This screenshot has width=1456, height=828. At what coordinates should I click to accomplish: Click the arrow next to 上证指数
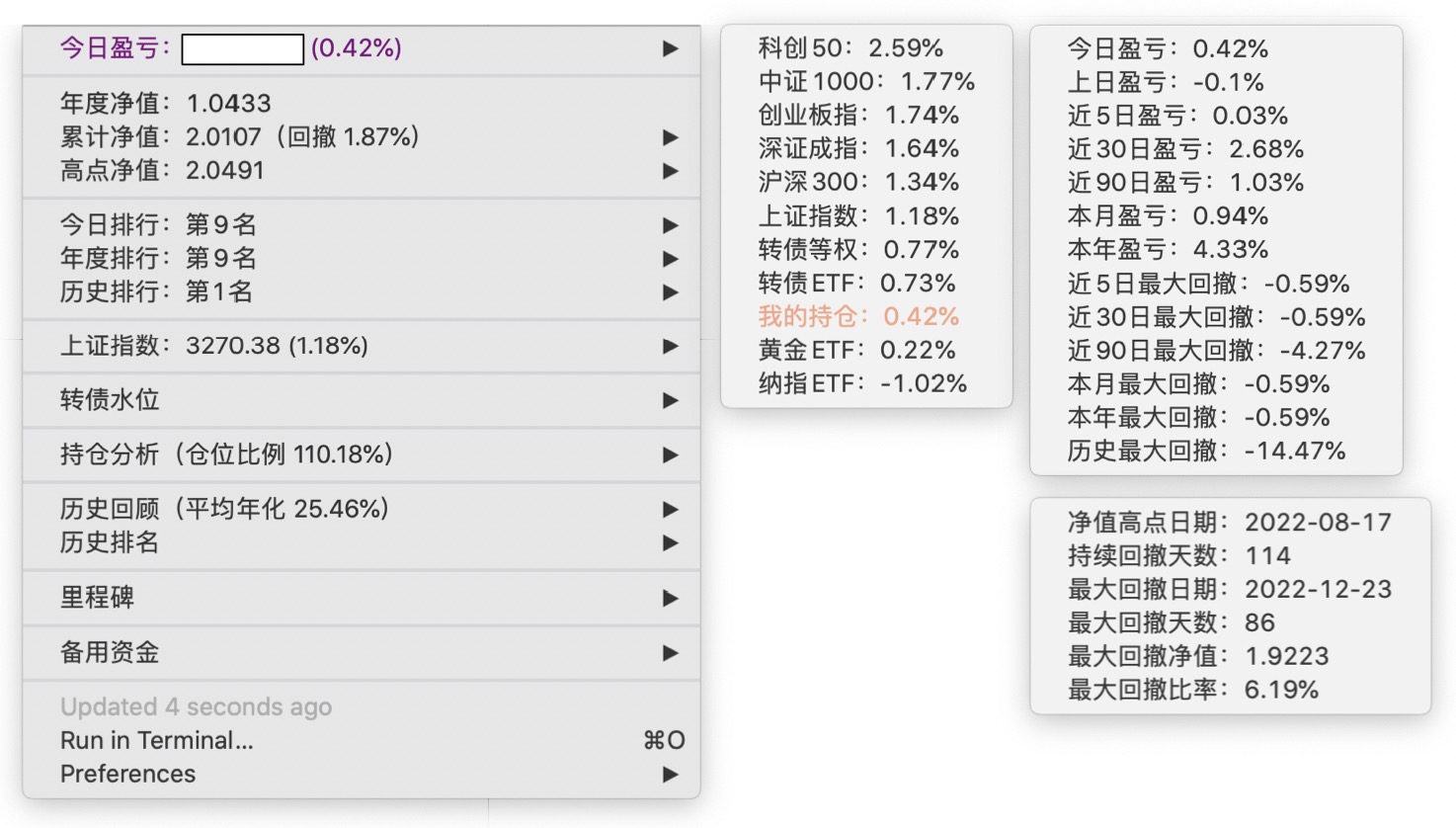(x=671, y=346)
